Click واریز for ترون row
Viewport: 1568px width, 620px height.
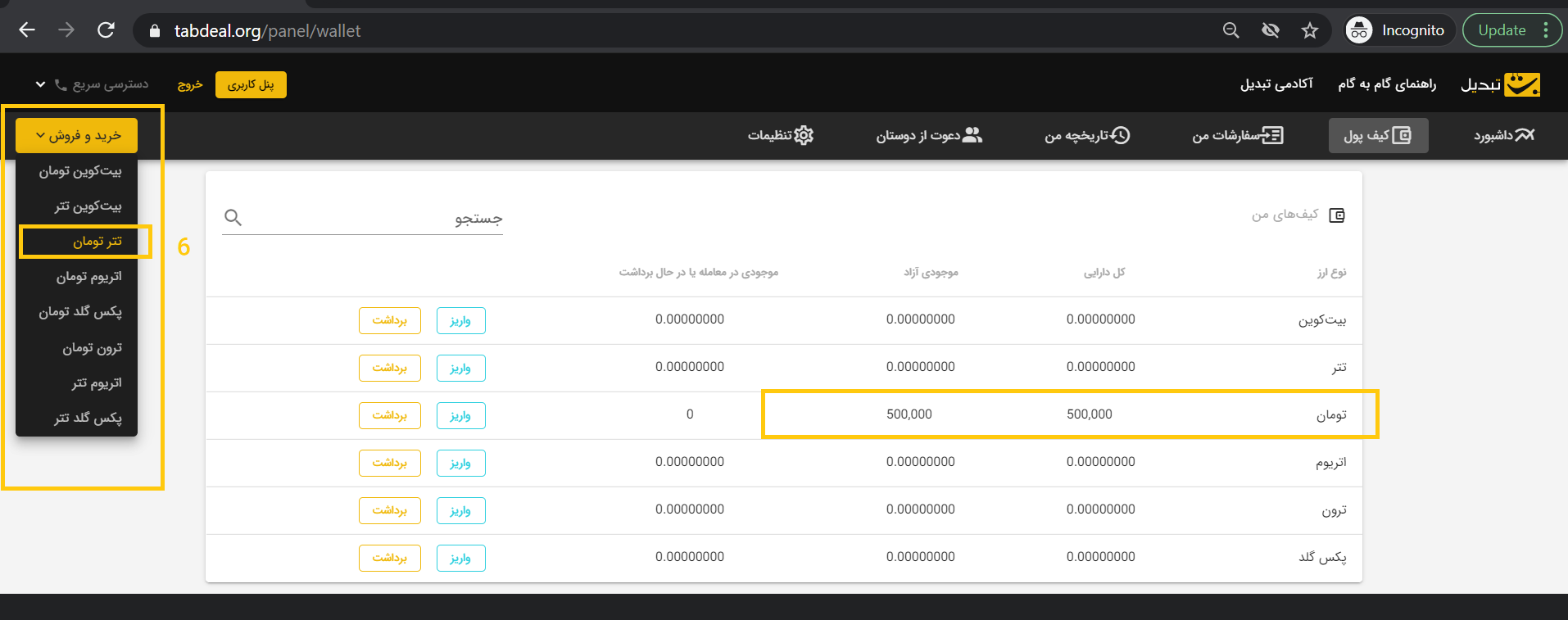click(x=460, y=510)
